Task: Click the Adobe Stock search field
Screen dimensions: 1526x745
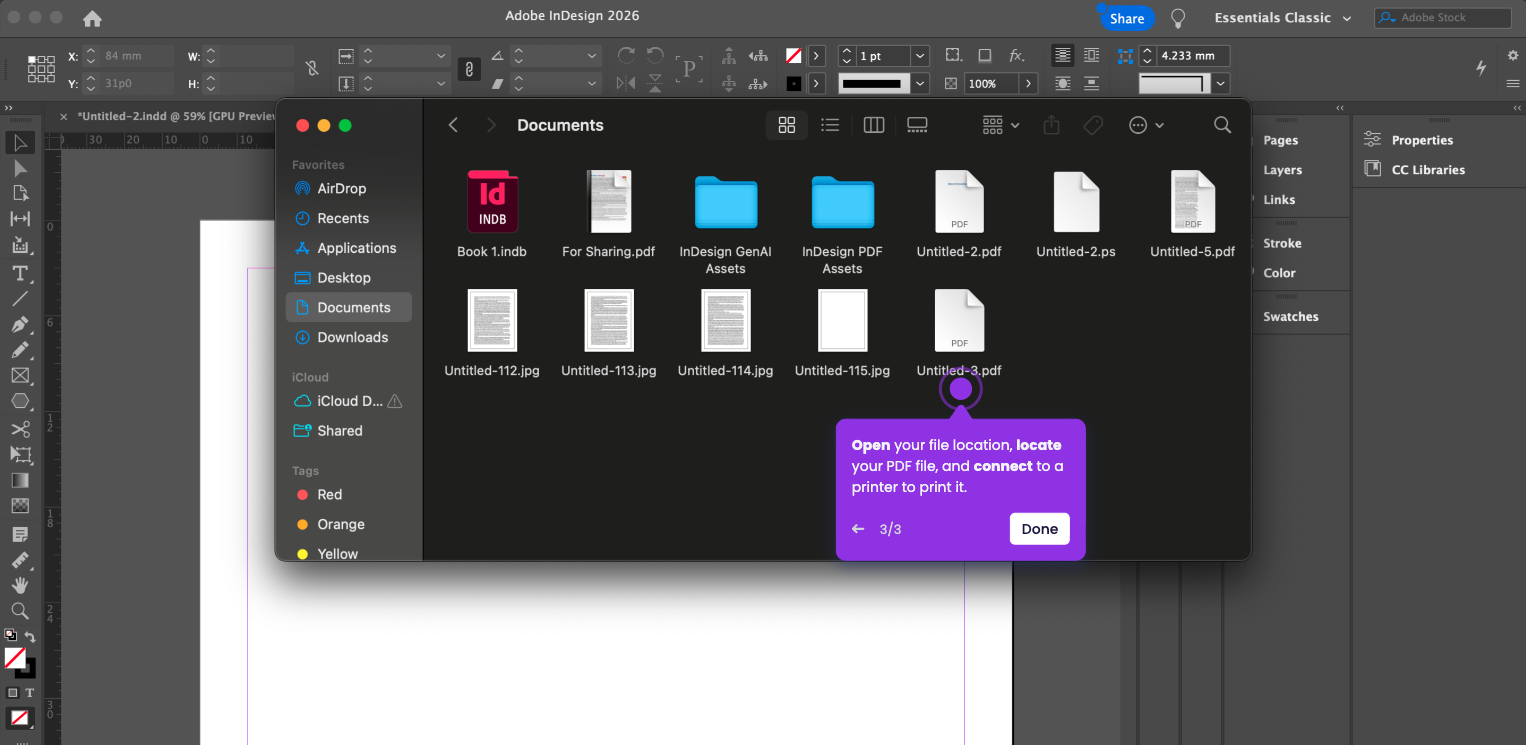Action: point(1443,18)
